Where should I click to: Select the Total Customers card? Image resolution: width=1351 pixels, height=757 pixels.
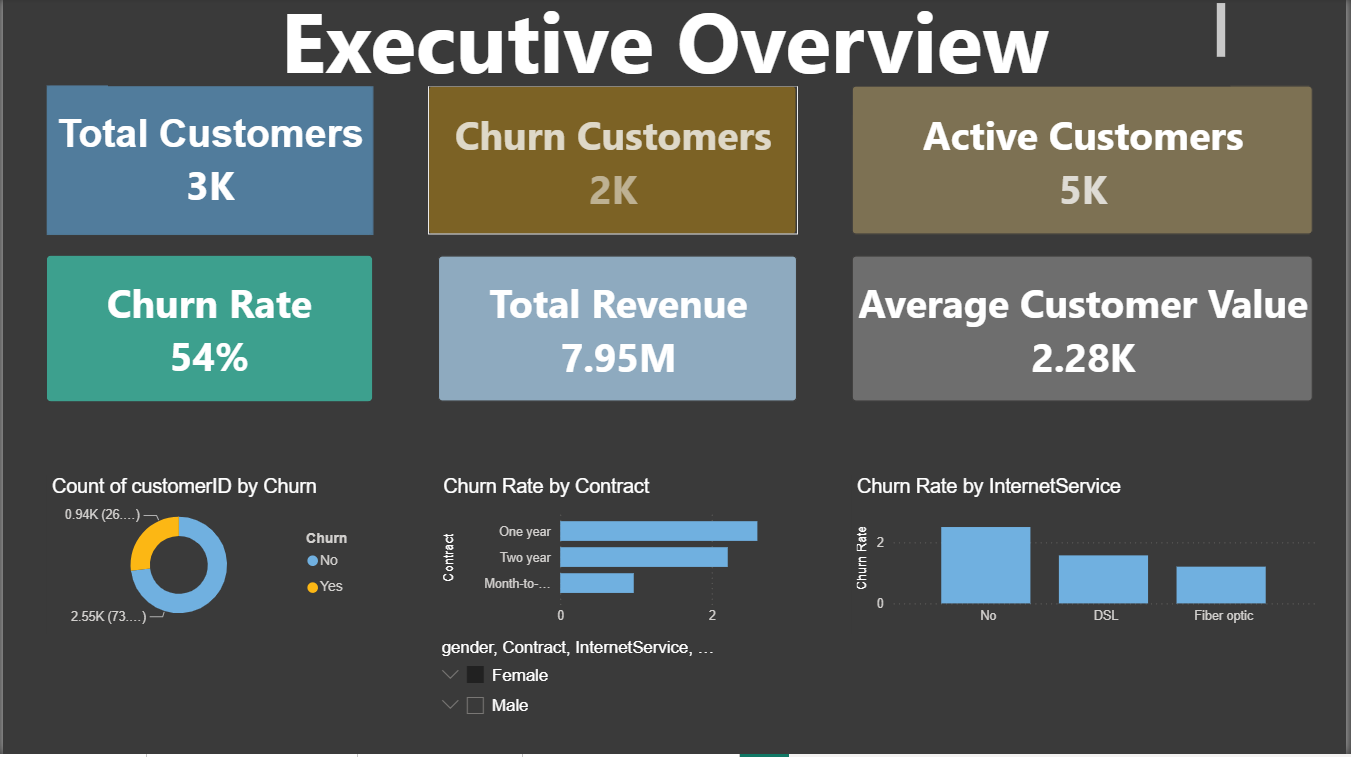pos(210,160)
